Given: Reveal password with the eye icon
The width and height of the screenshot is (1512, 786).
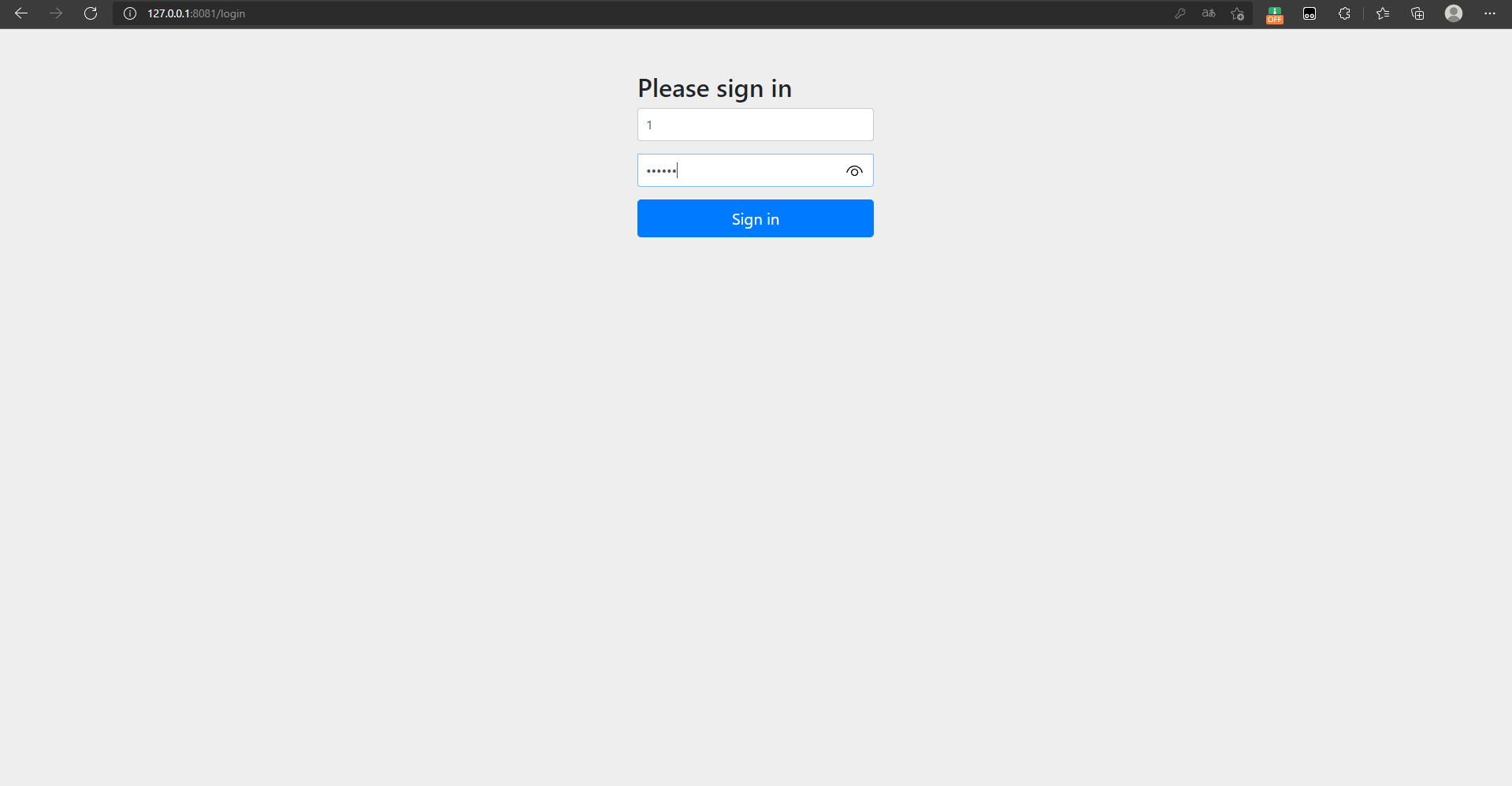Looking at the screenshot, I should 854,171.
